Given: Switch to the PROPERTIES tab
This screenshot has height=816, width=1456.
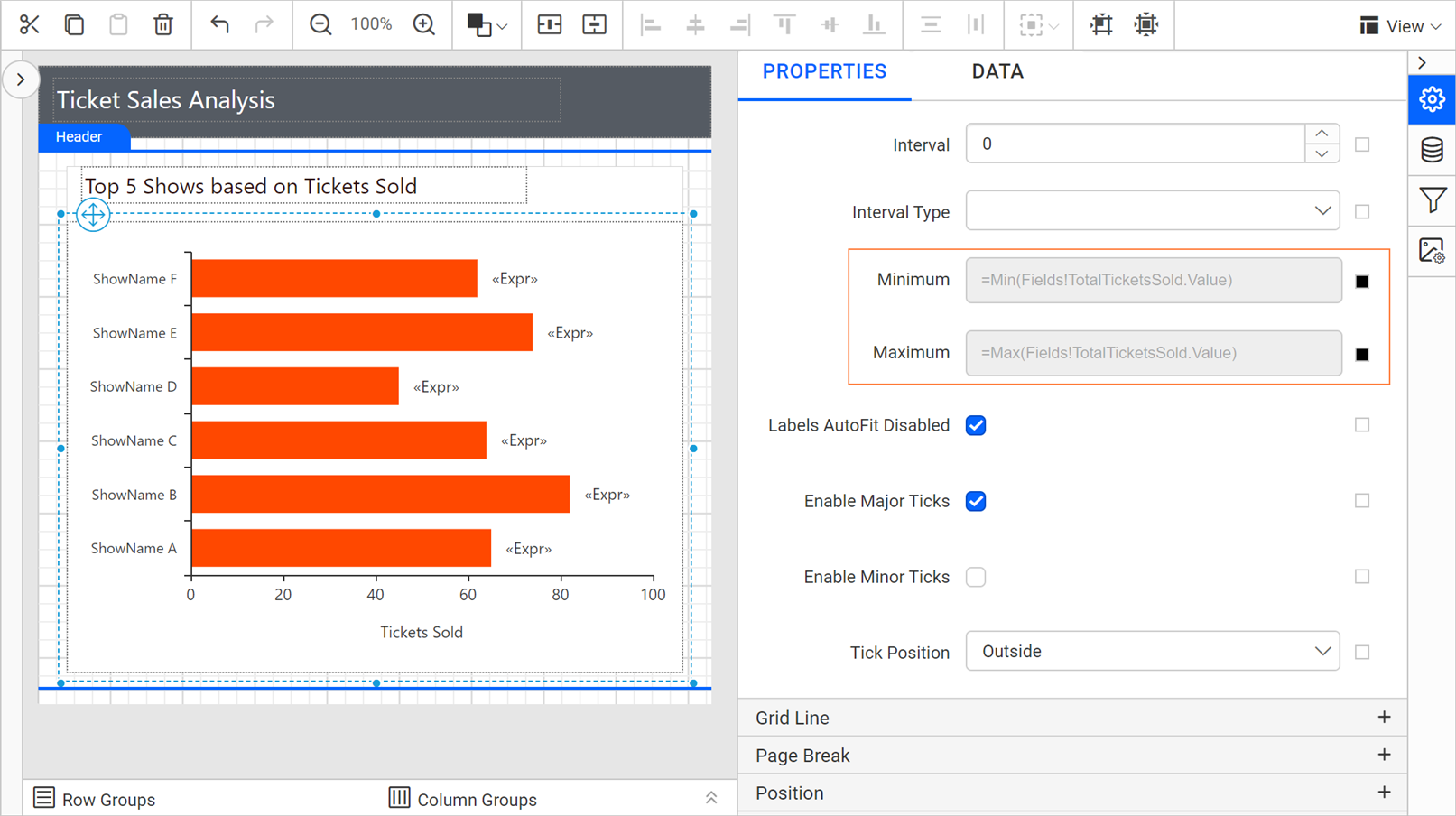Looking at the screenshot, I should point(824,72).
